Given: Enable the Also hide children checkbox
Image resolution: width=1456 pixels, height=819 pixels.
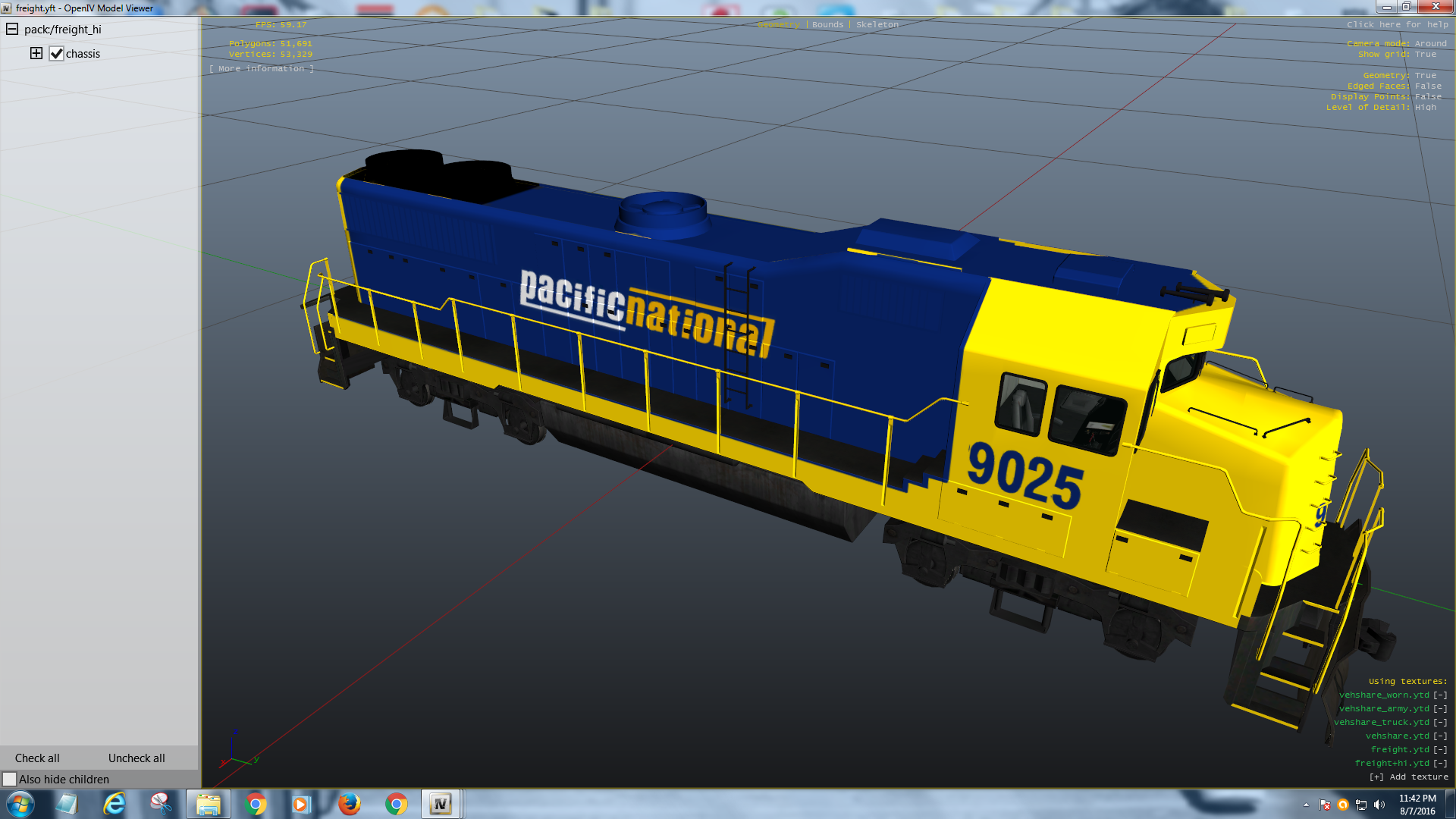Looking at the screenshot, I should pos(10,780).
